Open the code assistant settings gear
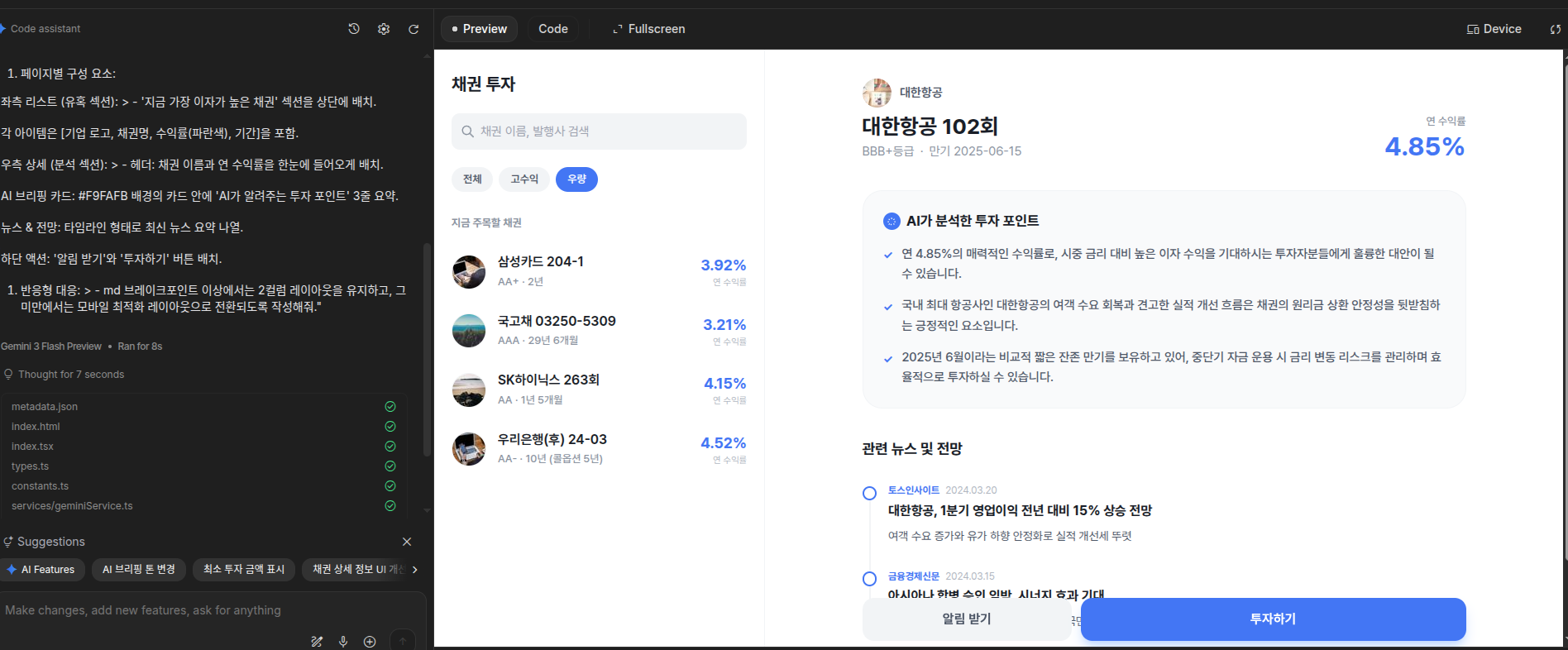 (x=384, y=29)
